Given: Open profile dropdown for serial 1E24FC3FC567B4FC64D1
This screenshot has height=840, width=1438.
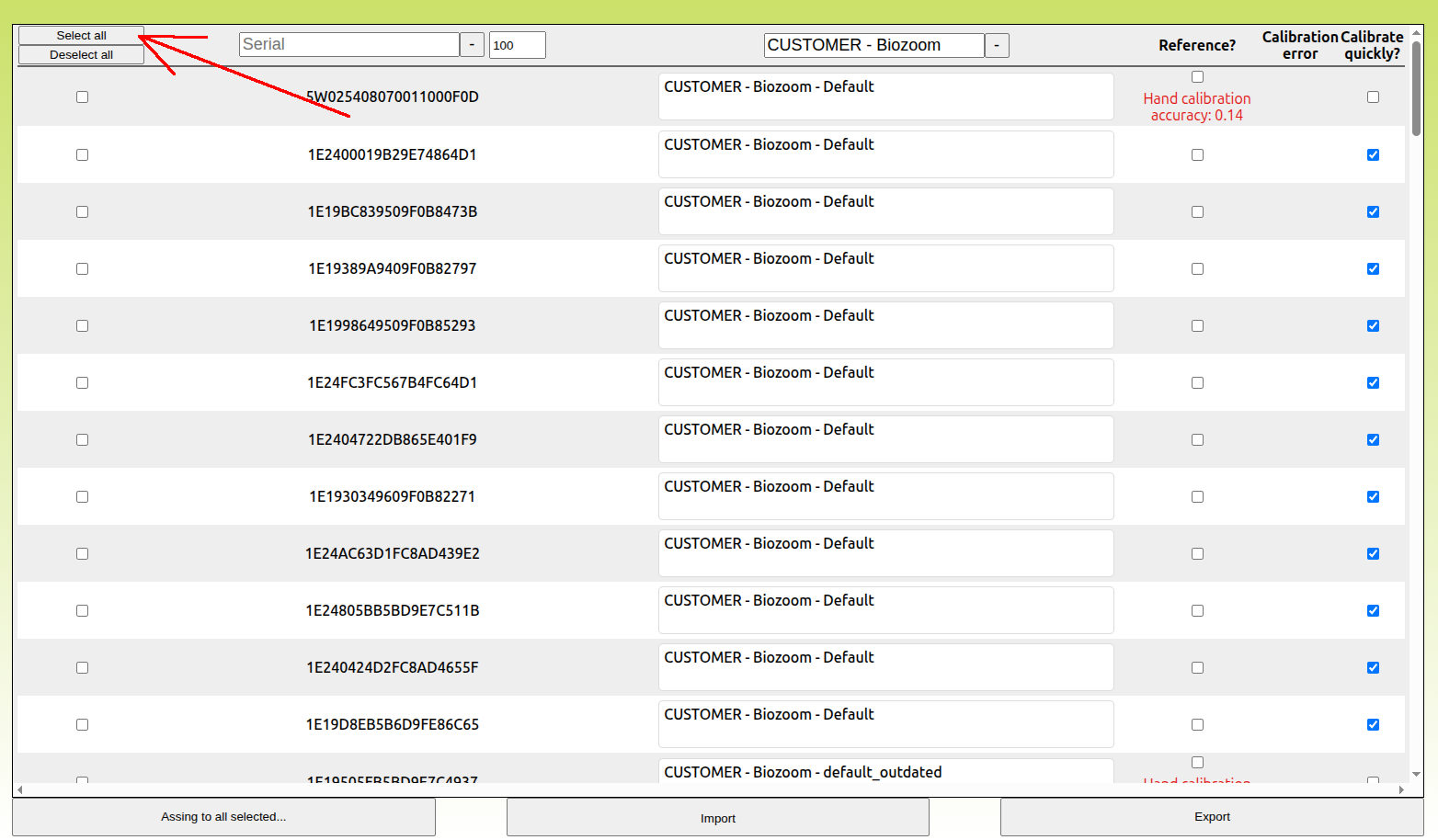Looking at the screenshot, I should click(885, 382).
